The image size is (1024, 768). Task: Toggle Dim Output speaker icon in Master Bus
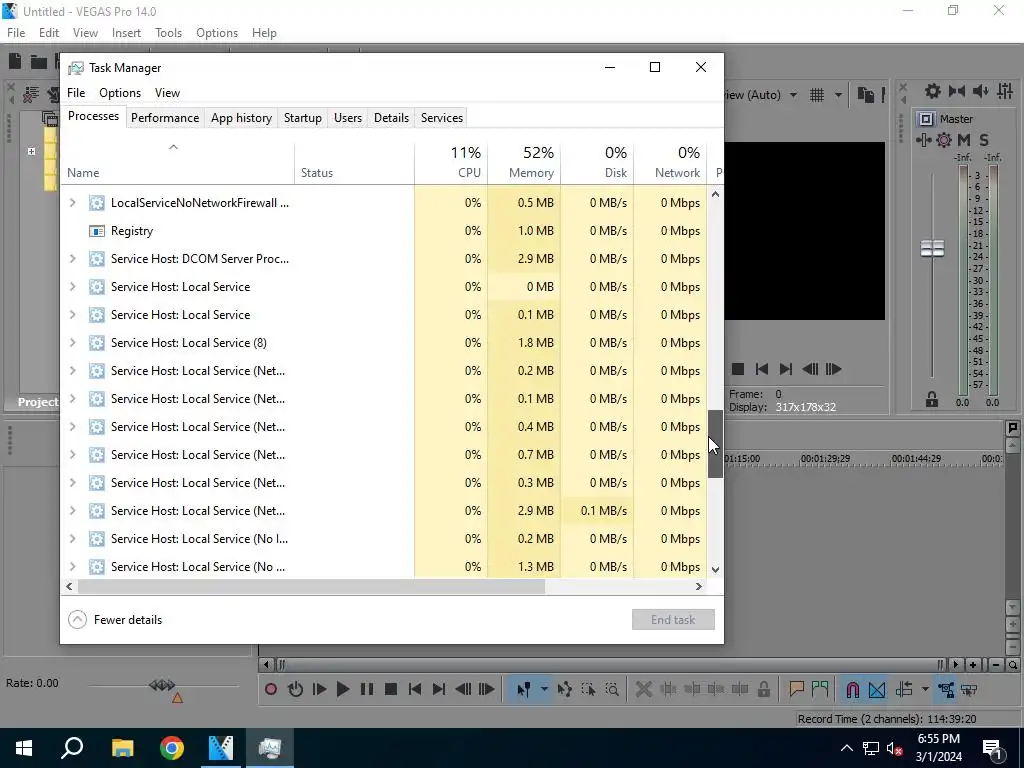click(x=980, y=91)
